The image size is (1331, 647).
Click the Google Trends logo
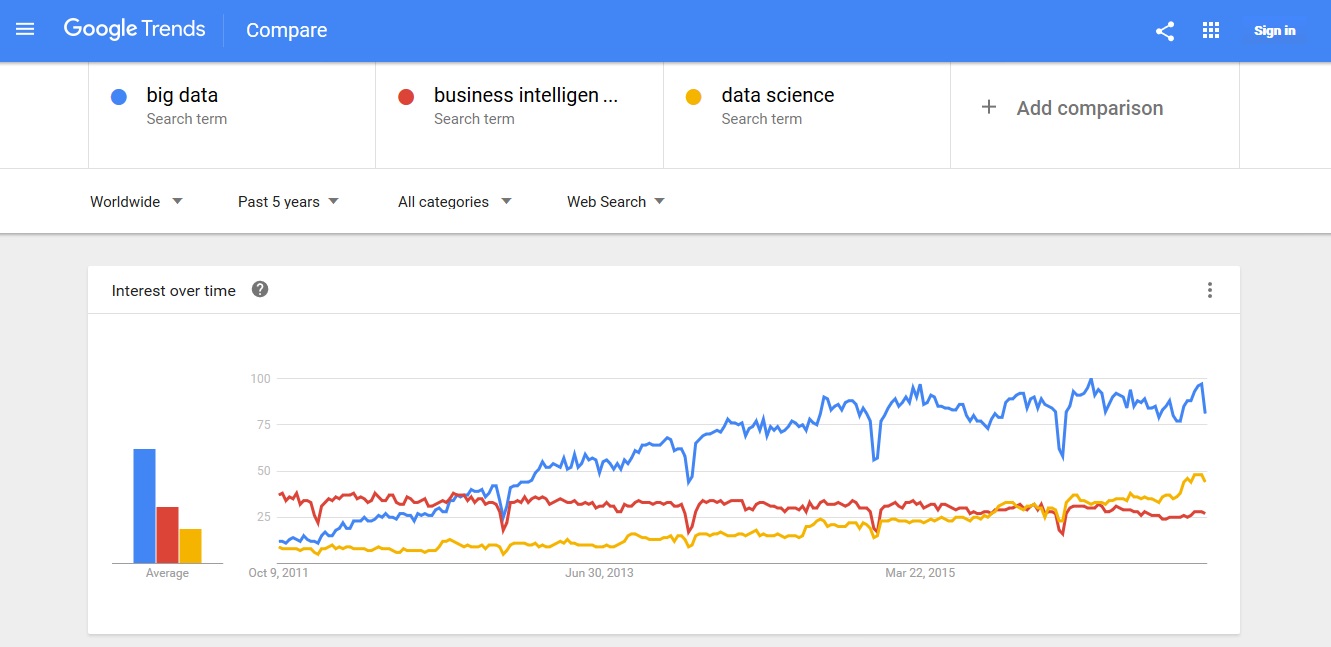(134, 29)
